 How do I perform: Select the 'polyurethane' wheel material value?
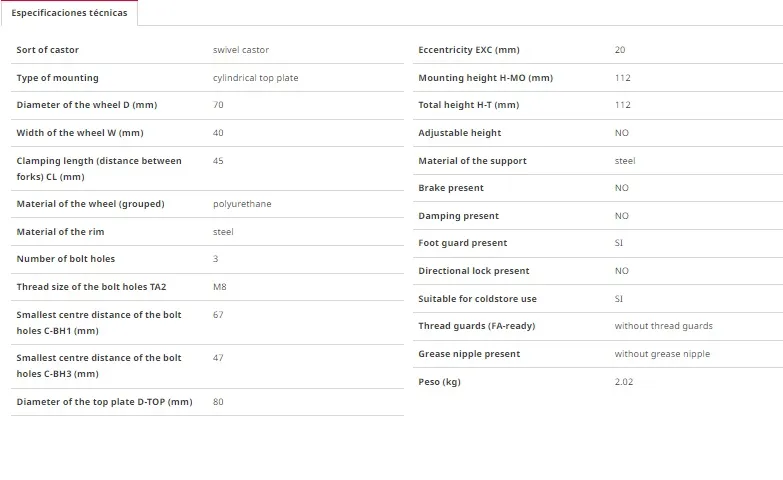(242, 204)
